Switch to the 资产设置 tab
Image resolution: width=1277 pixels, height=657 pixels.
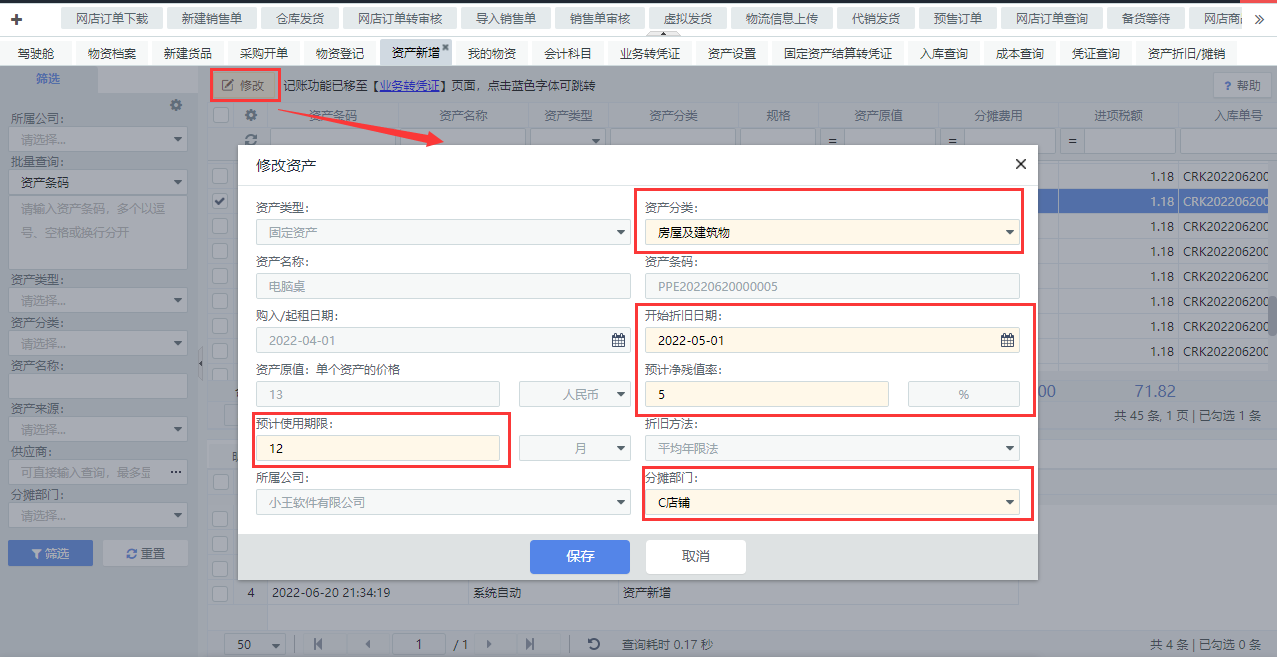731,53
